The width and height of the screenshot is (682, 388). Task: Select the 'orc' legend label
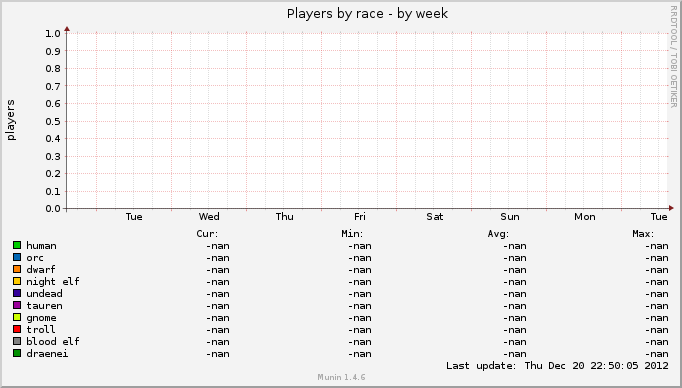pos(35,258)
